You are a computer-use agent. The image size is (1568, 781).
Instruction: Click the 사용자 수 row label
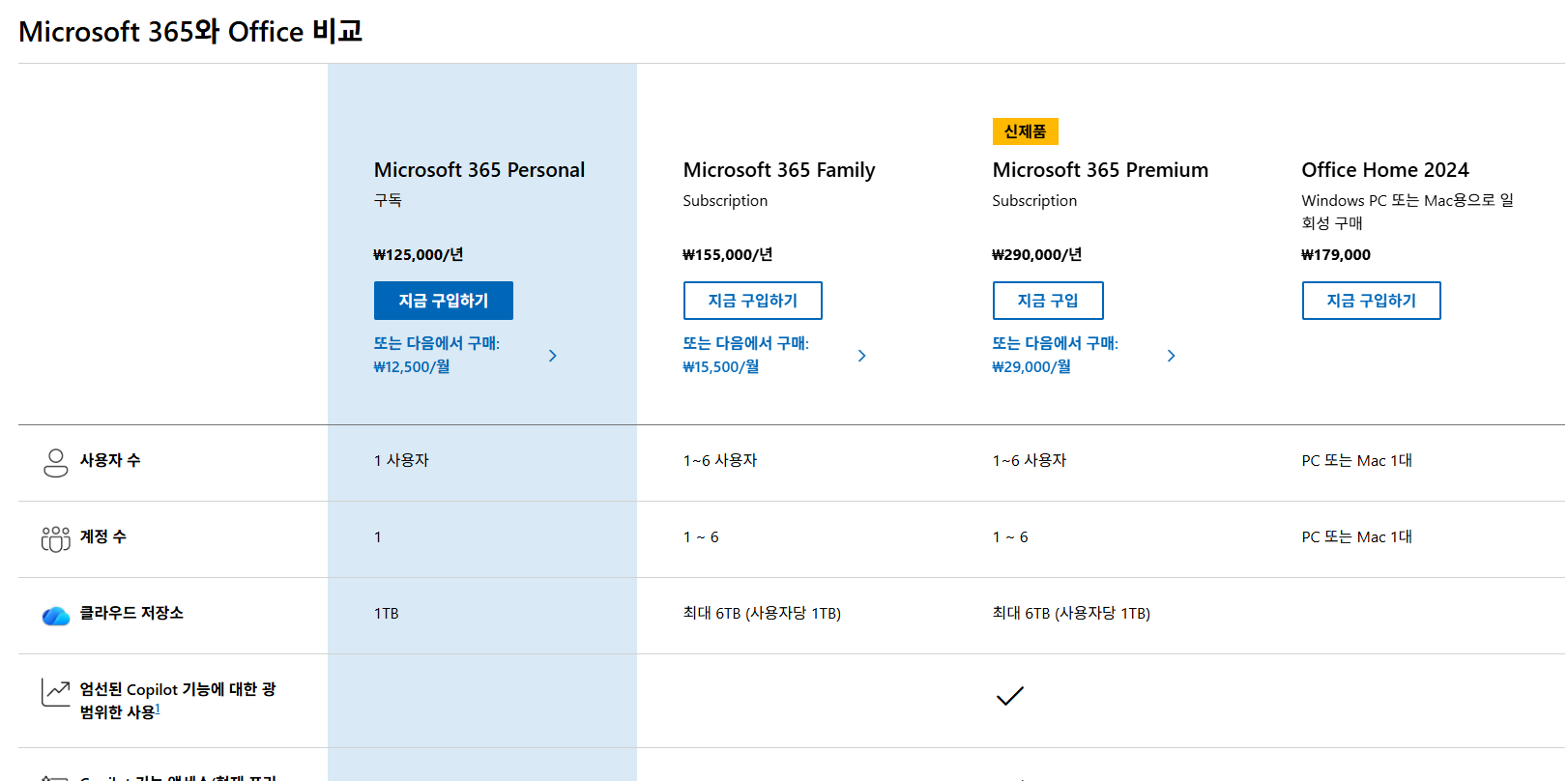(x=110, y=460)
